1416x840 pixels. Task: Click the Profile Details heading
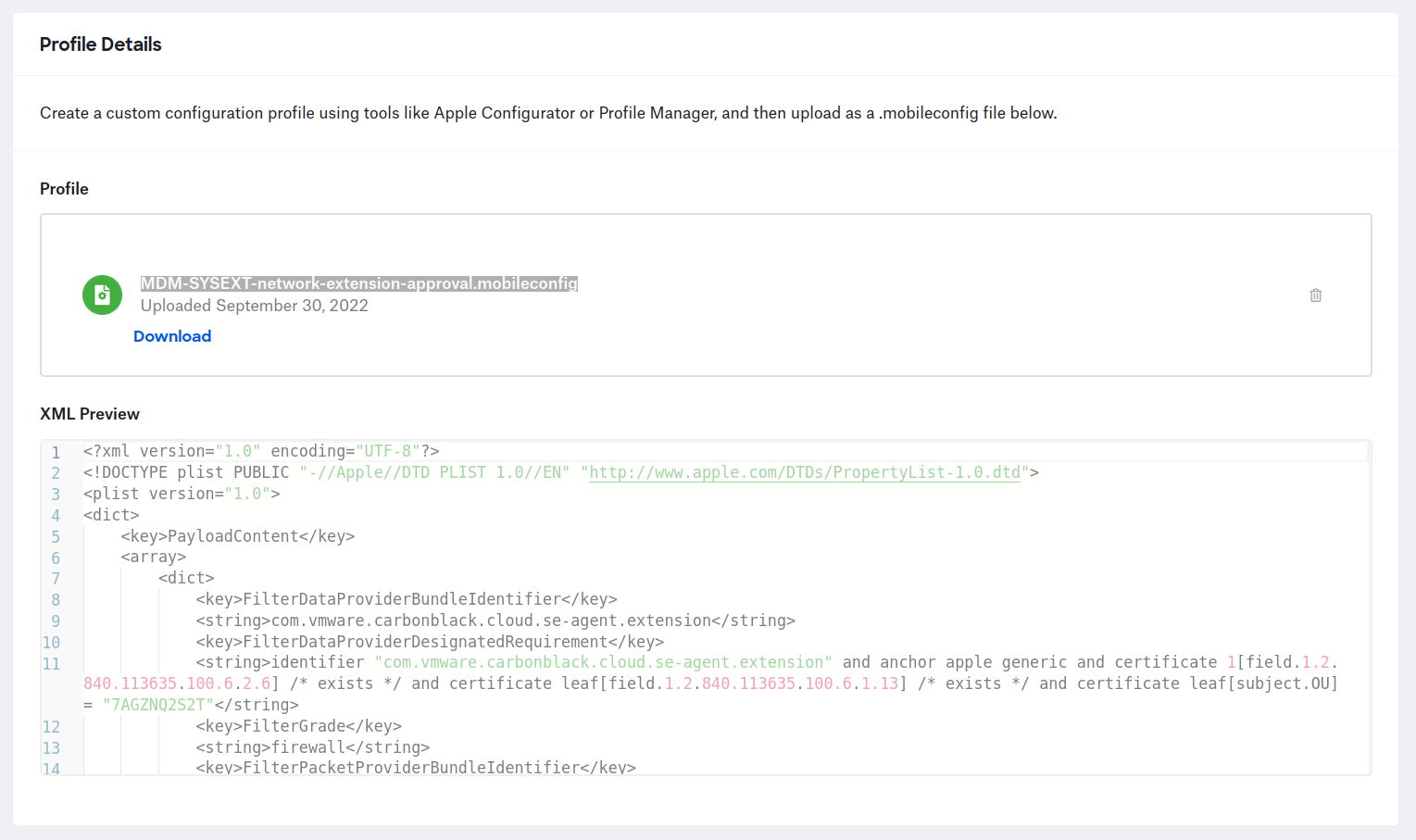100,44
